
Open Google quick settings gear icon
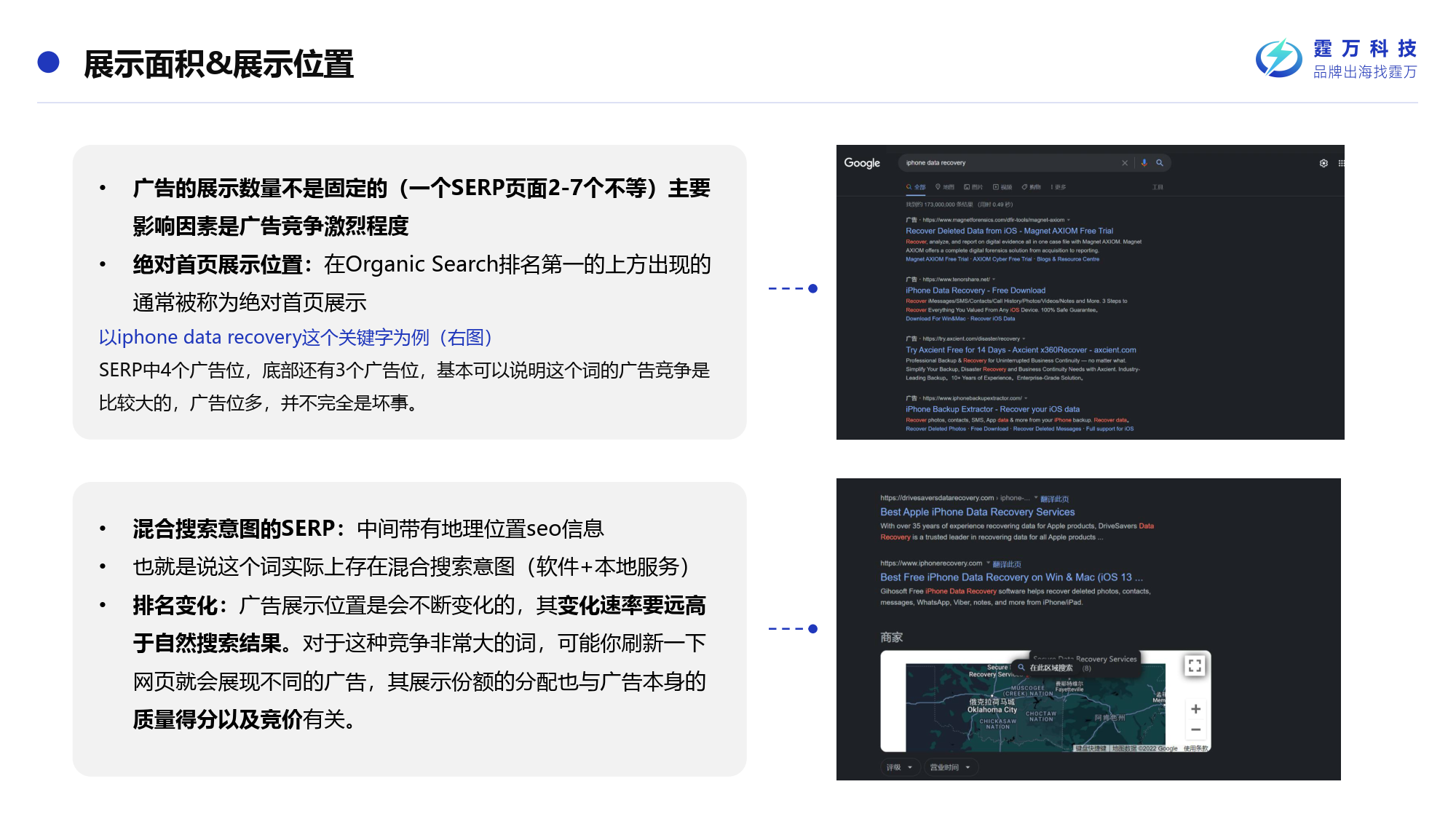point(1324,163)
